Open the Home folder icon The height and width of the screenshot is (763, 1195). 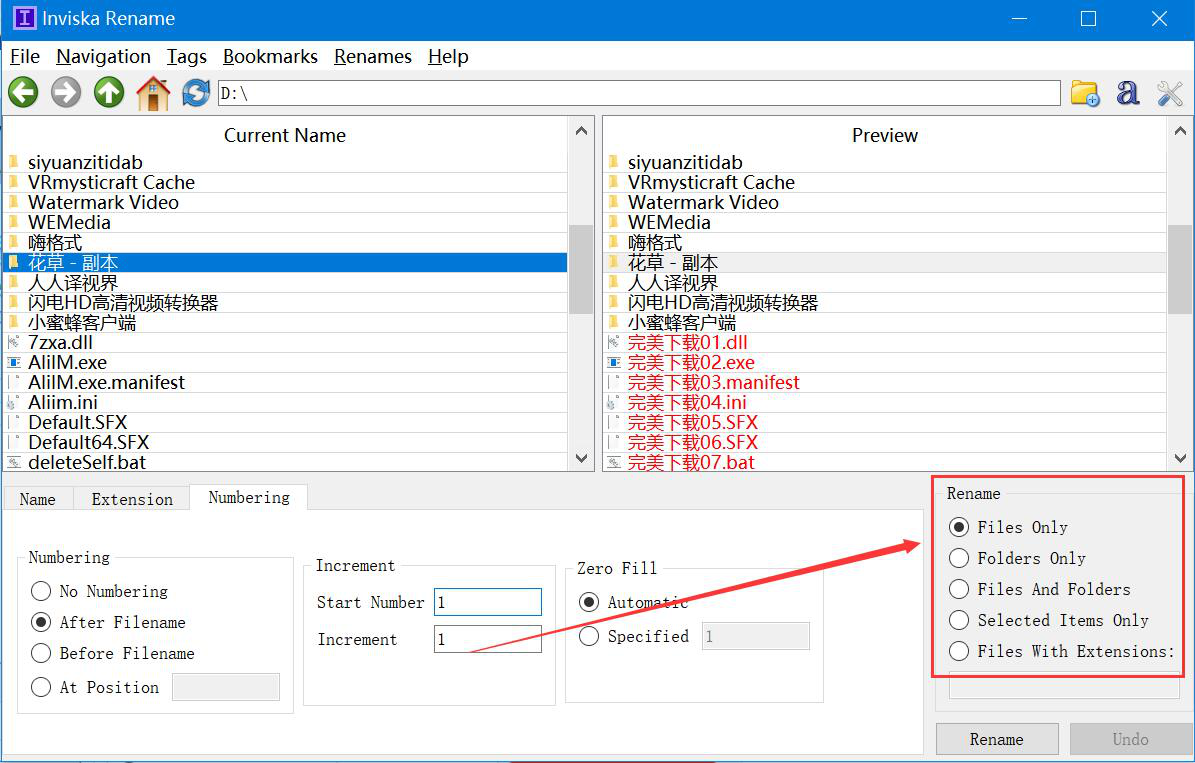(x=153, y=93)
